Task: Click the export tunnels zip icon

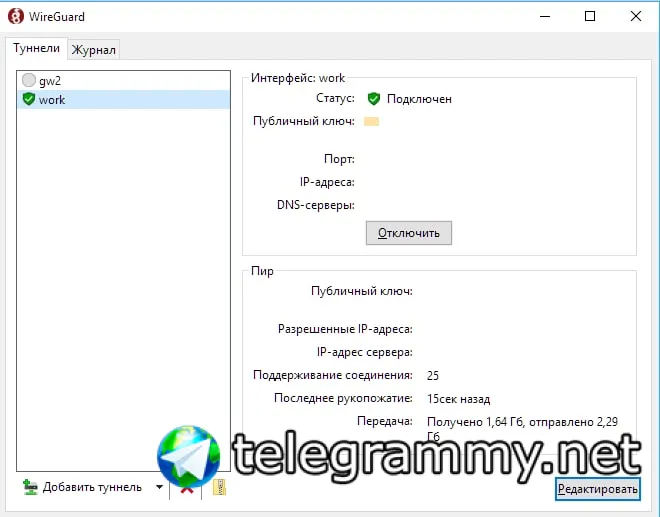Action: click(219, 488)
